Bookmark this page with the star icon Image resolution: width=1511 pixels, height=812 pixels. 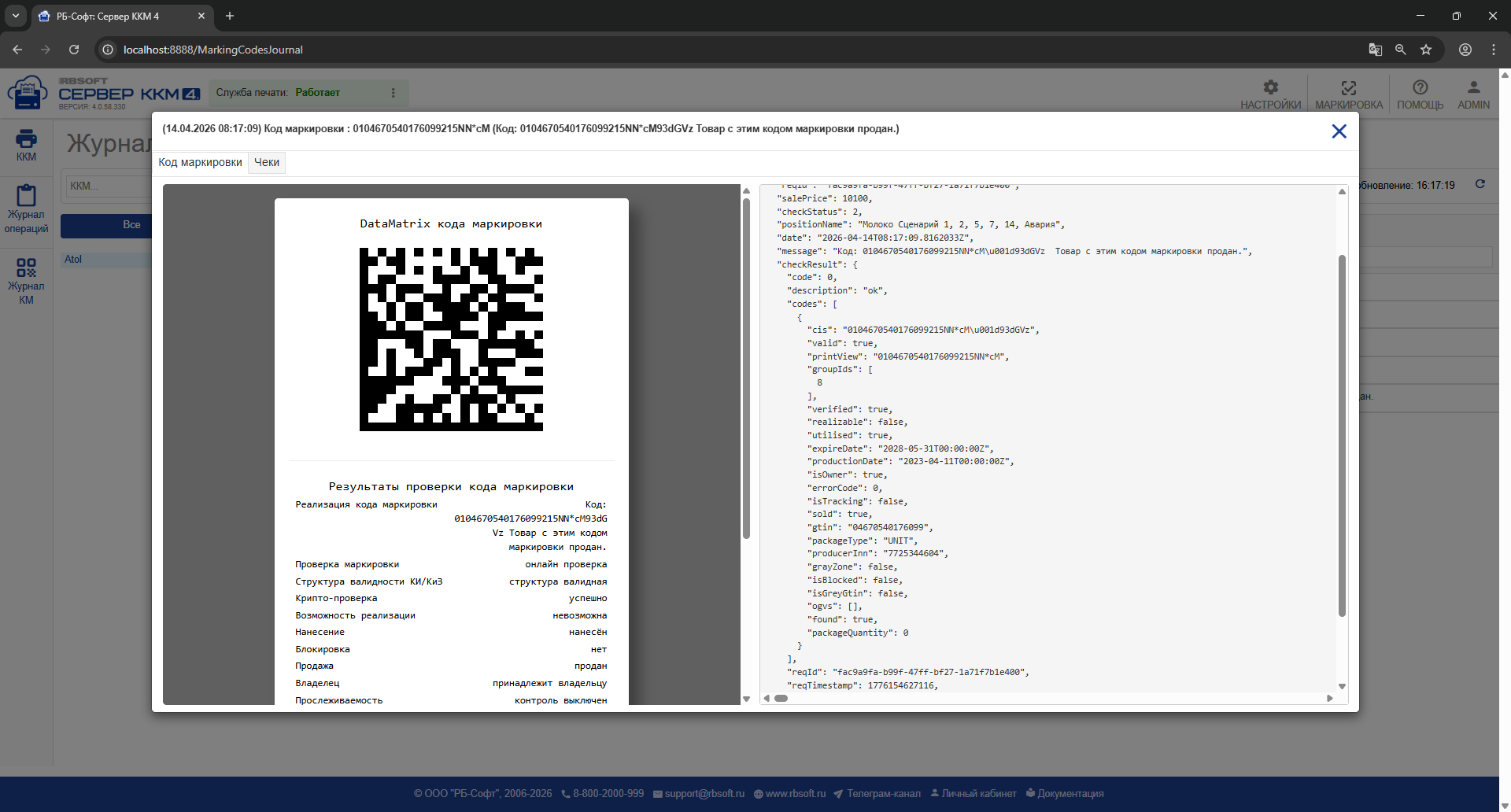click(x=1426, y=50)
